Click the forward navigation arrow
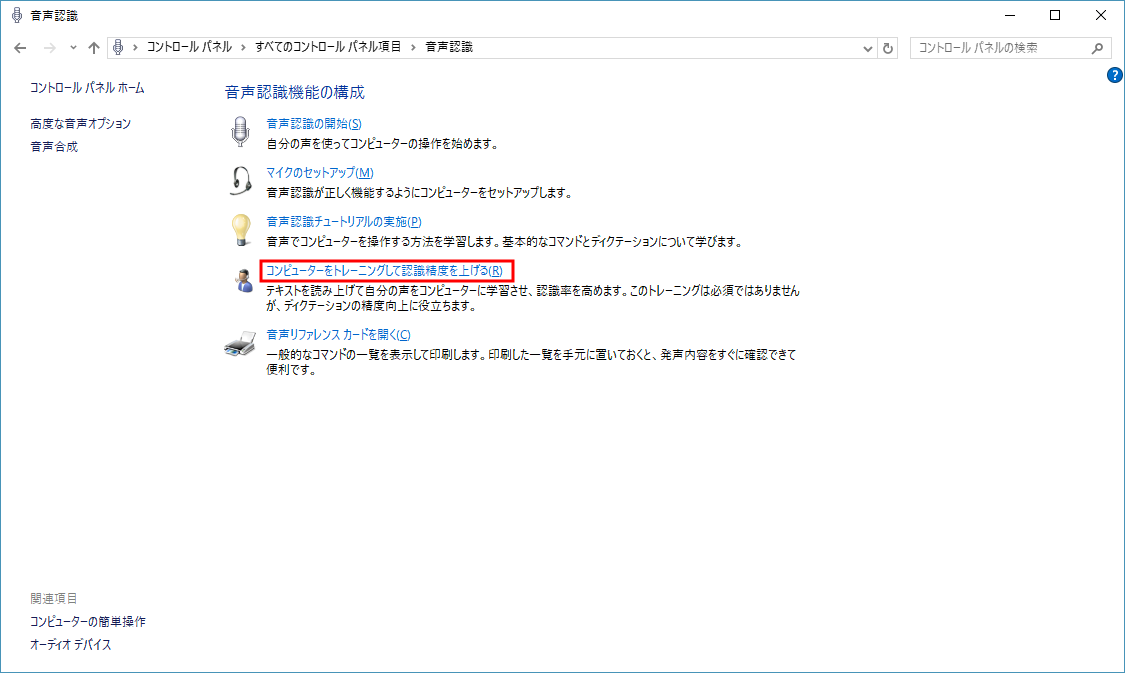This screenshot has height=673, width=1125. 50,48
